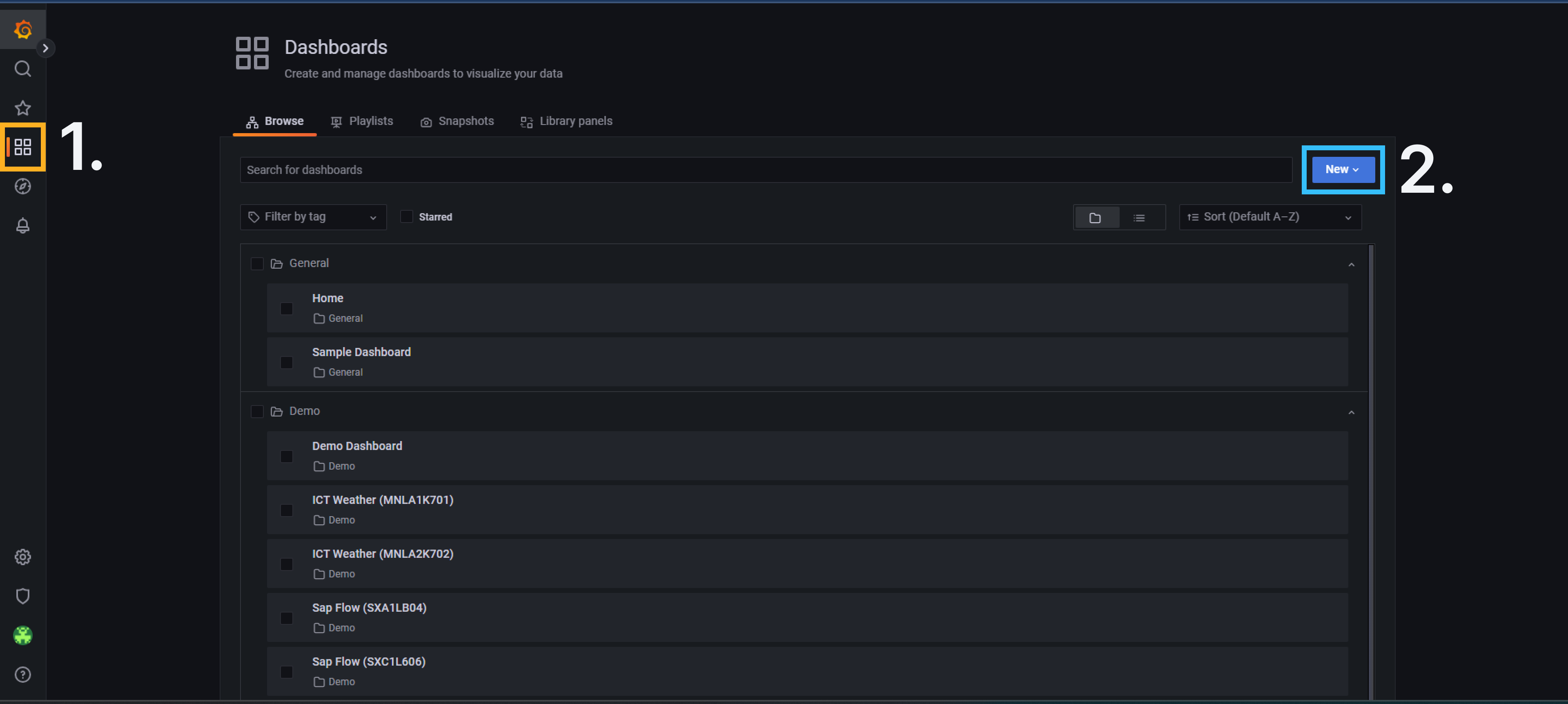Image resolution: width=1568 pixels, height=704 pixels.
Task: Open Dashboards from the sidebar grid icon
Action: (x=22, y=147)
